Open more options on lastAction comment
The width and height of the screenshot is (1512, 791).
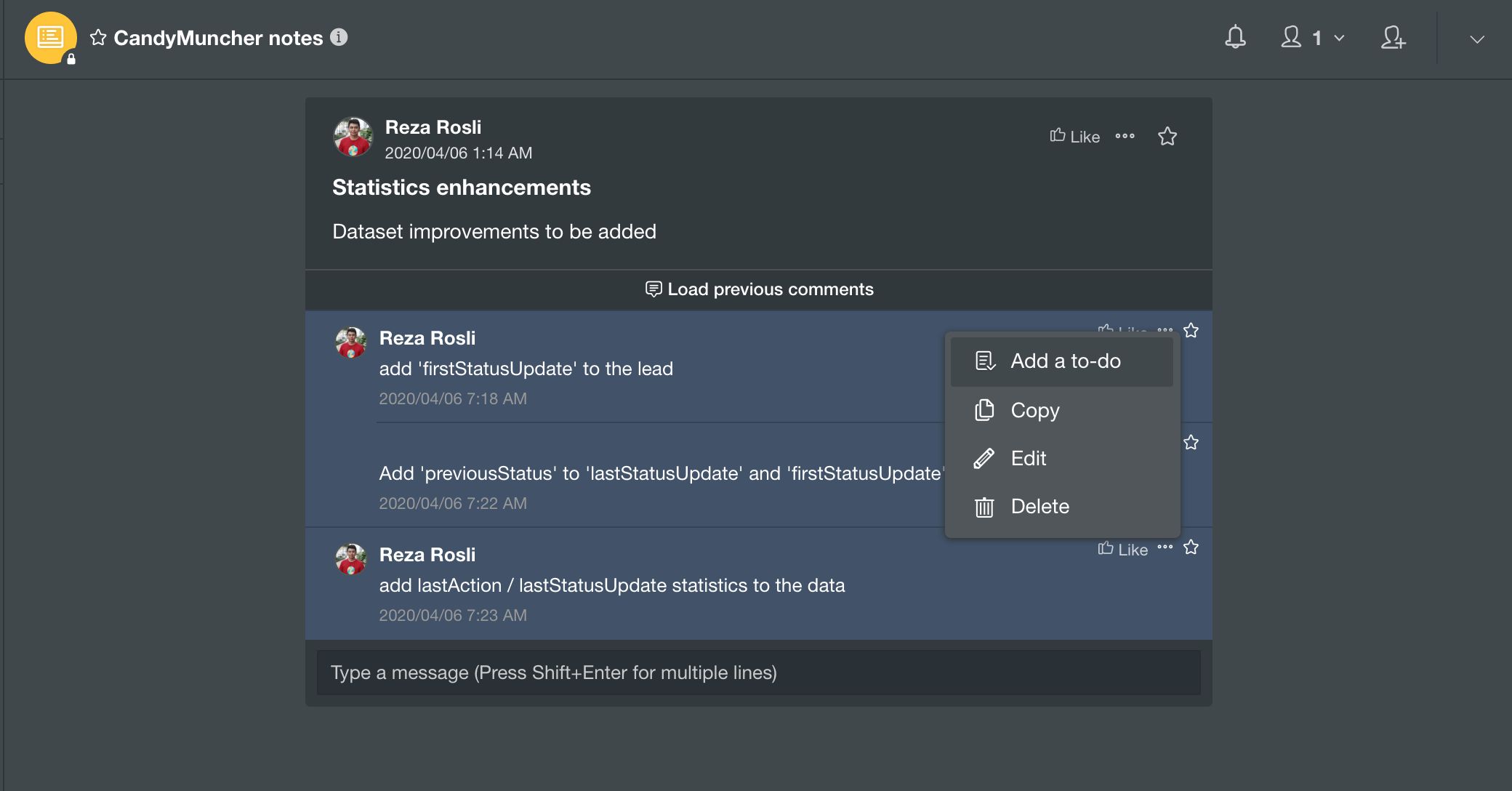1165,547
